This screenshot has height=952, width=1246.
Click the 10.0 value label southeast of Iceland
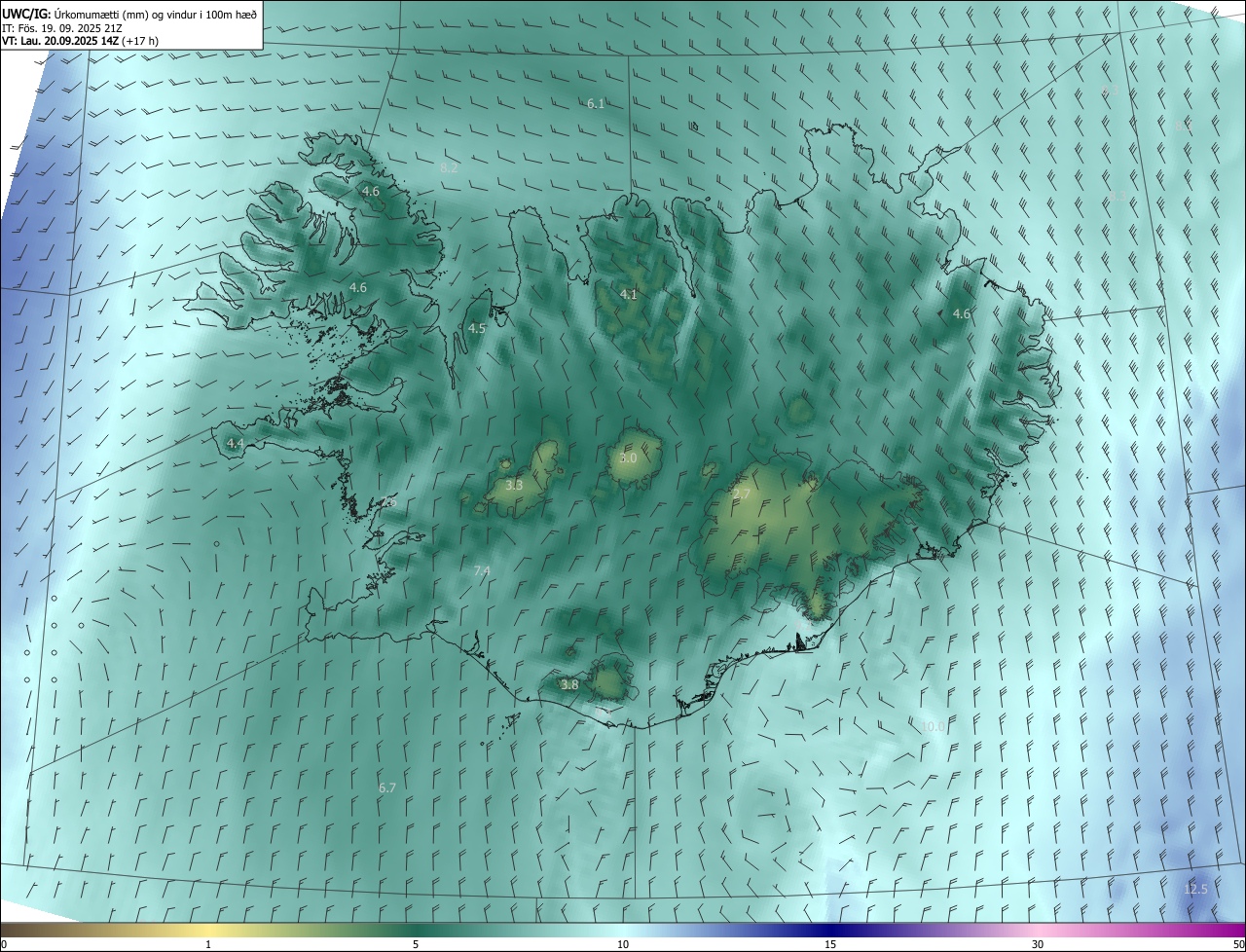933,726
